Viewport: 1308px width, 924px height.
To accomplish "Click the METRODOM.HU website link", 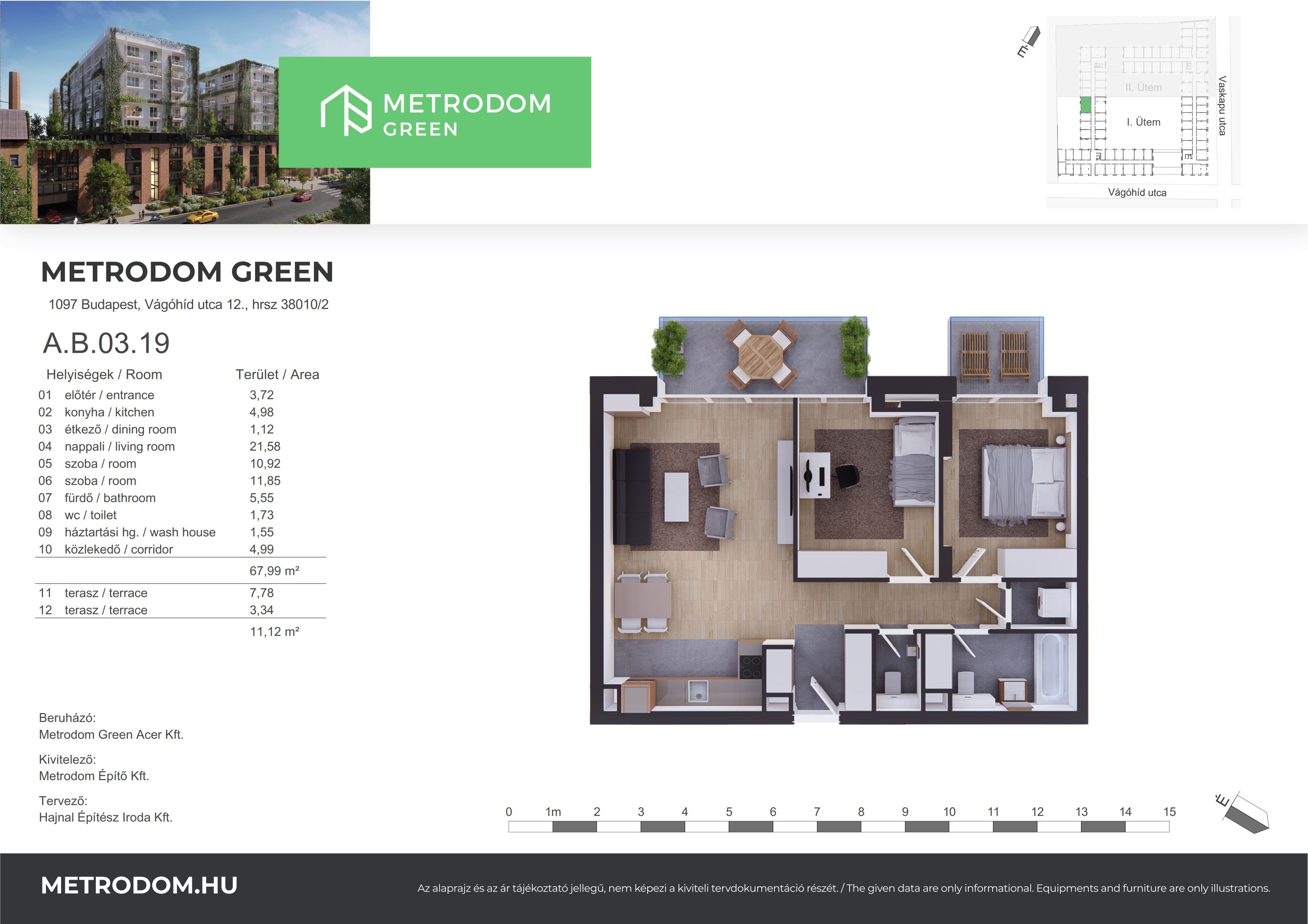I will pos(139,885).
